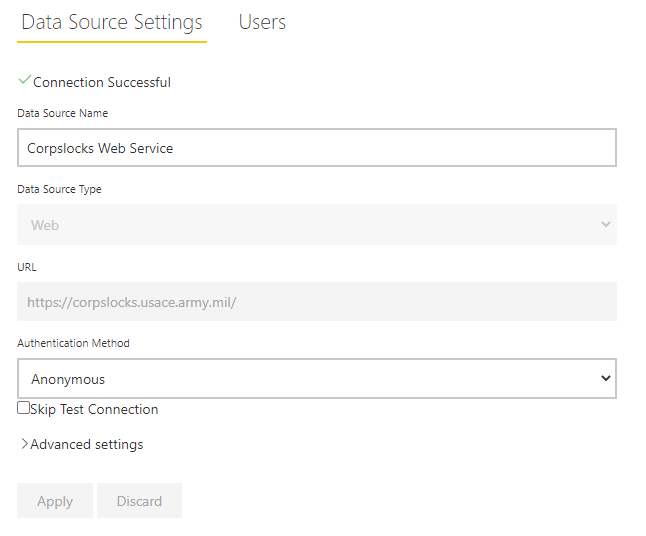The width and height of the screenshot is (646, 536).
Task: Click the Data Source Type dropdown arrow
Action: click(605, 225)
